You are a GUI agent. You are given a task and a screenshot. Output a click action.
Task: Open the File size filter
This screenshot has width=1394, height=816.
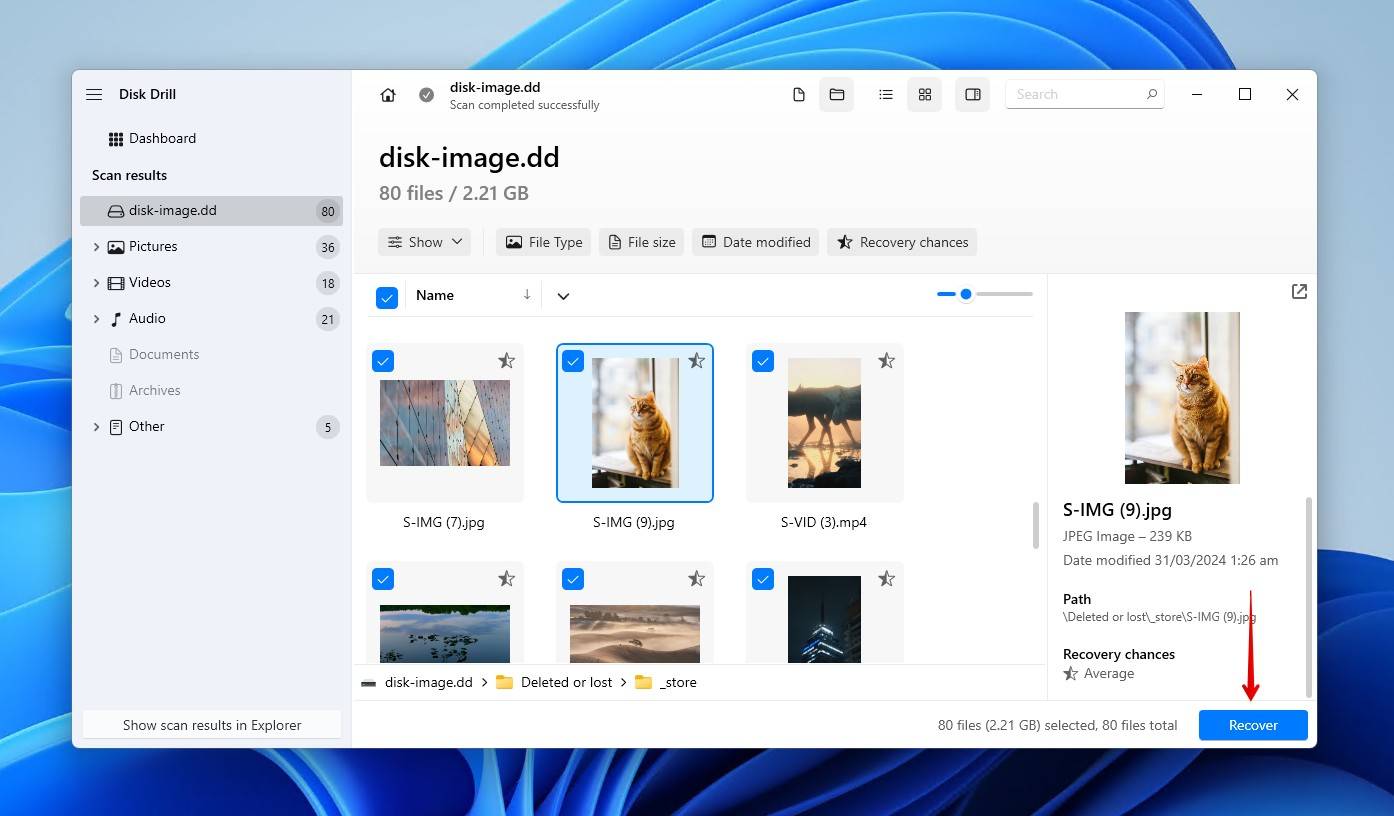641,242
